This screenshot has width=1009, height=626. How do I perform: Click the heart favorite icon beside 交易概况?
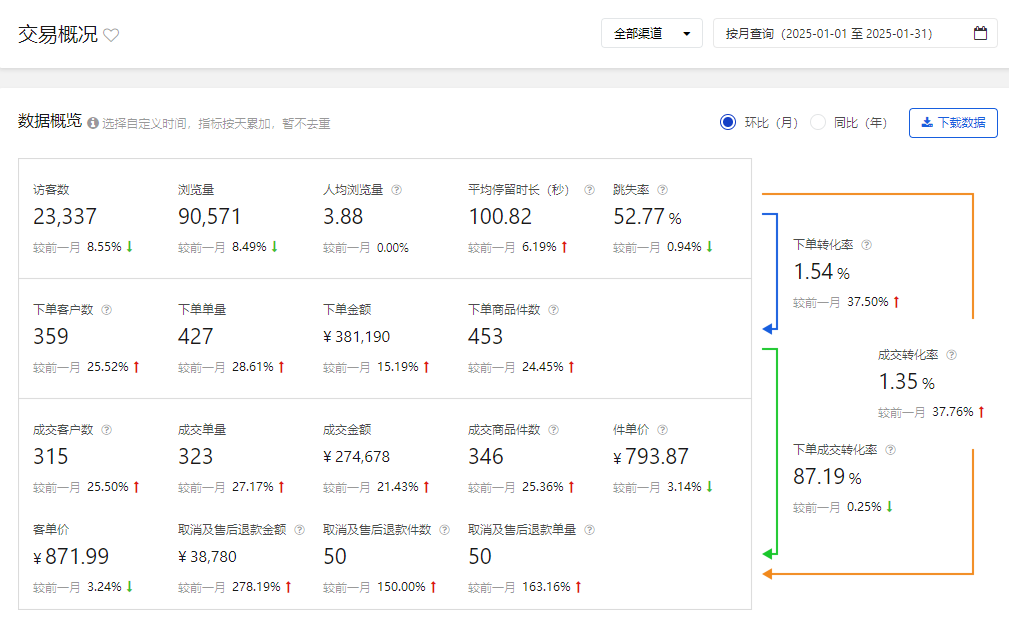tap(111, 35)
